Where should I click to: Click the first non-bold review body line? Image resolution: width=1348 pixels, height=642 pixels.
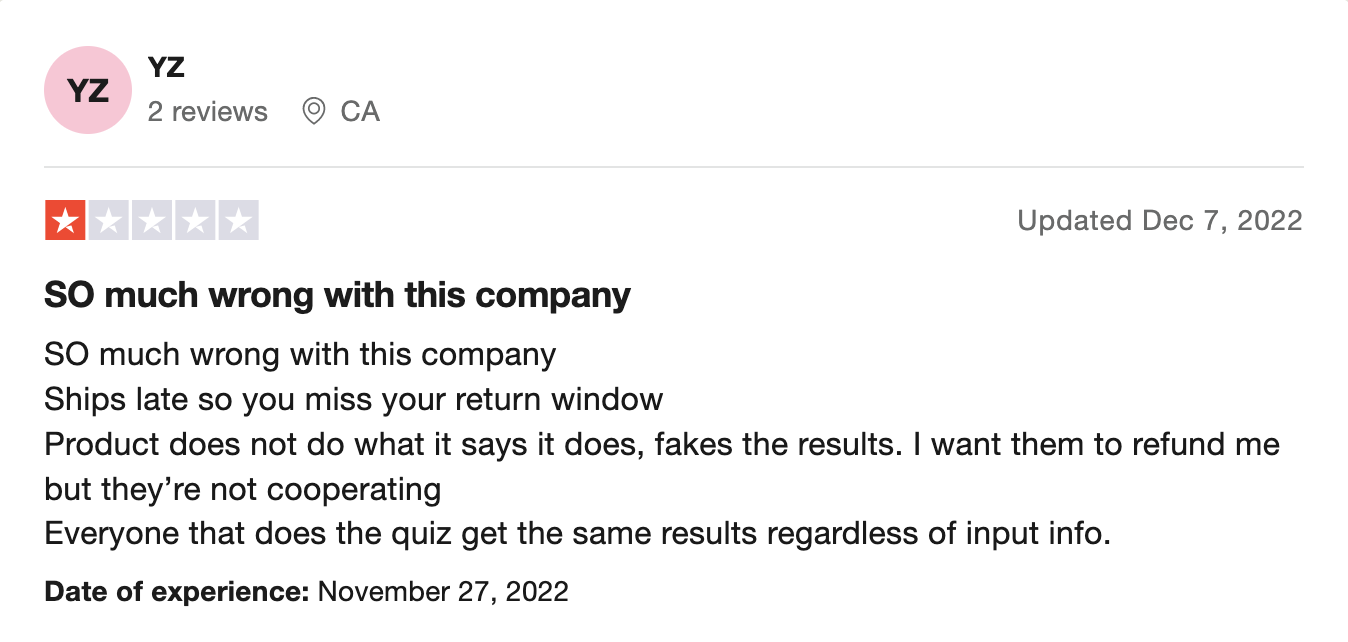300,354
